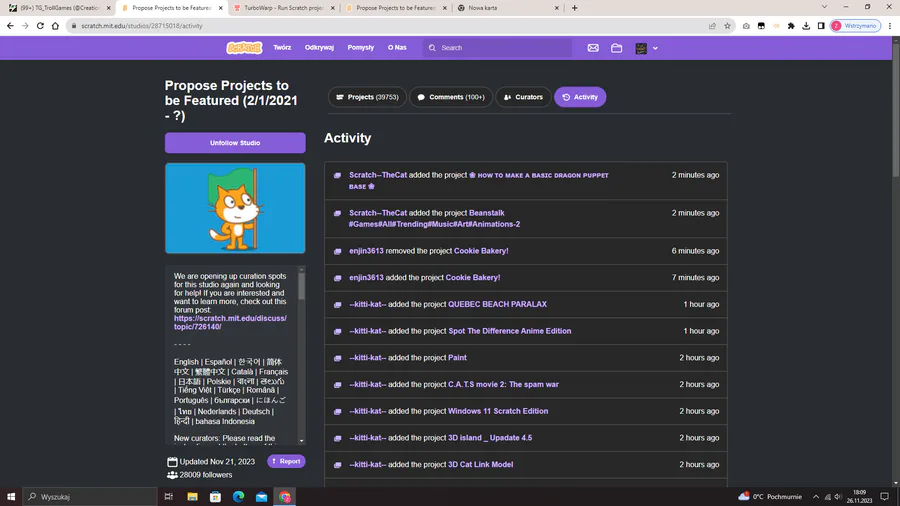Open the Chrome three-dot menu
The image size is (900, 506).
tap(890, 26)
